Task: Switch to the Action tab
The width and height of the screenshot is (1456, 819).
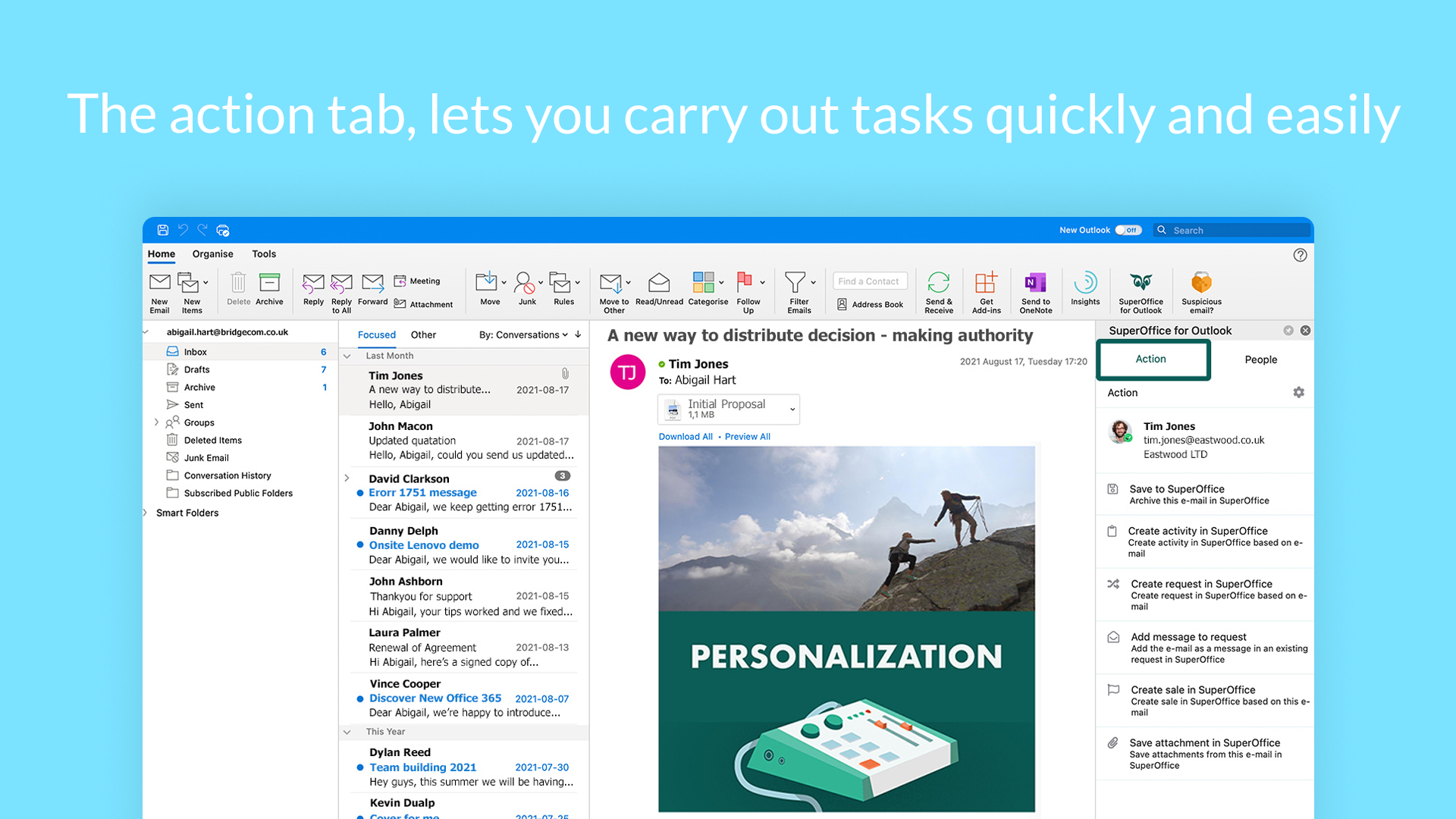Action: 1152,359
